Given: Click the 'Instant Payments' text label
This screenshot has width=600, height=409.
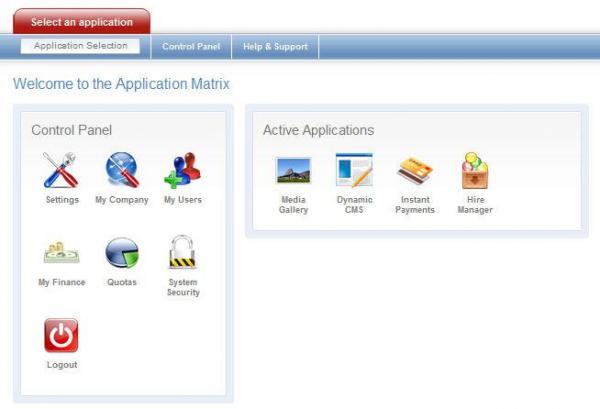Looking at the screenshot, I should [x=414, y=205].
